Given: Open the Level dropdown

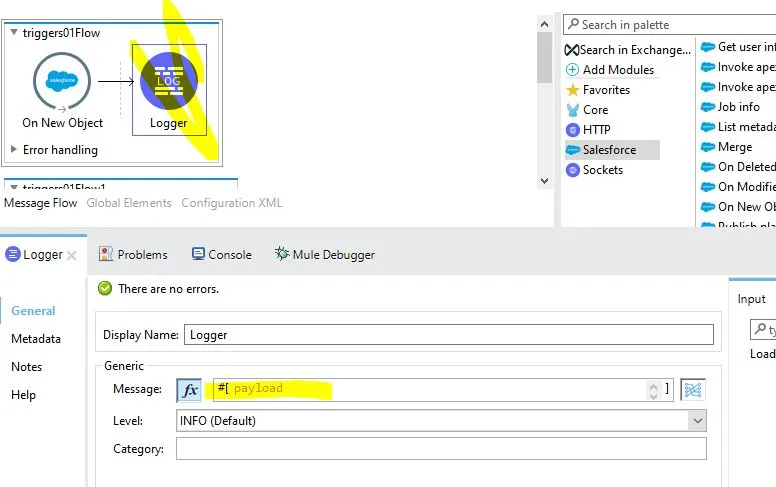Looking at the screenshot, I should [441, 421].
